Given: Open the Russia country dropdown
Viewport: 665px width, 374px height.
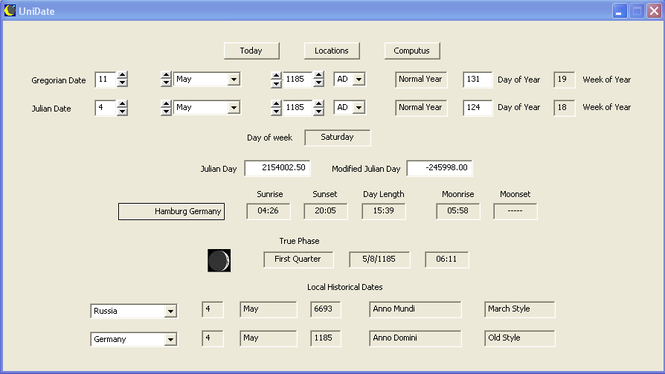Looking at the screenshot, I should tap(170, 311).
